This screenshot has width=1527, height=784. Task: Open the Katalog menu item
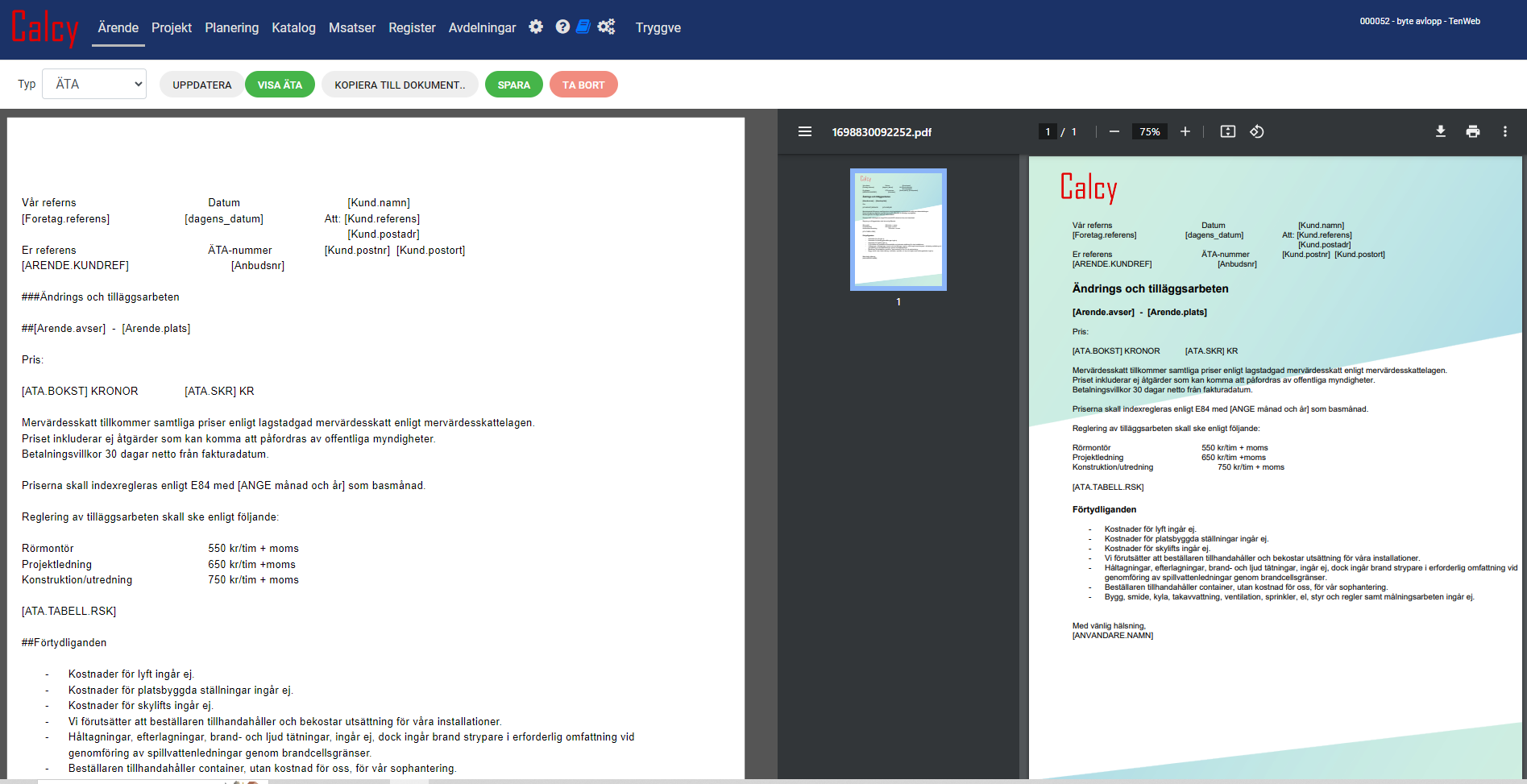pos(293,27)
